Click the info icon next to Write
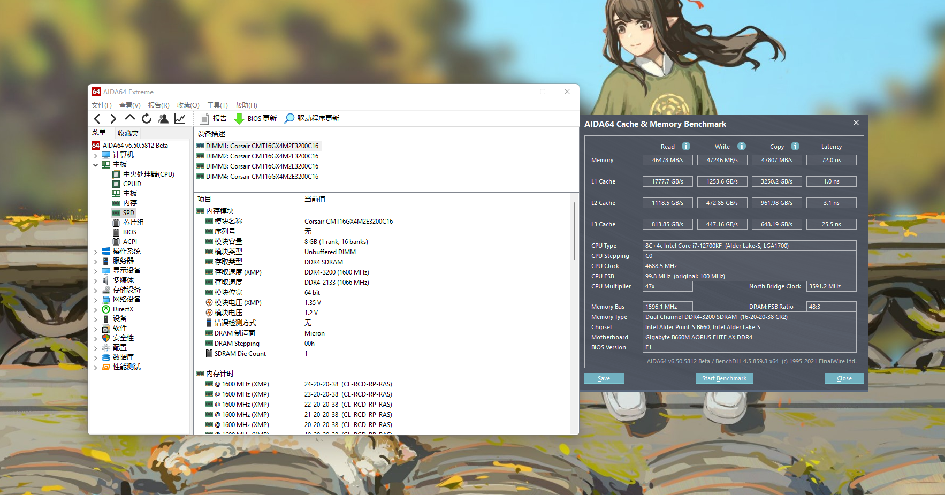 pyautogui.click(x=740, y=146)
